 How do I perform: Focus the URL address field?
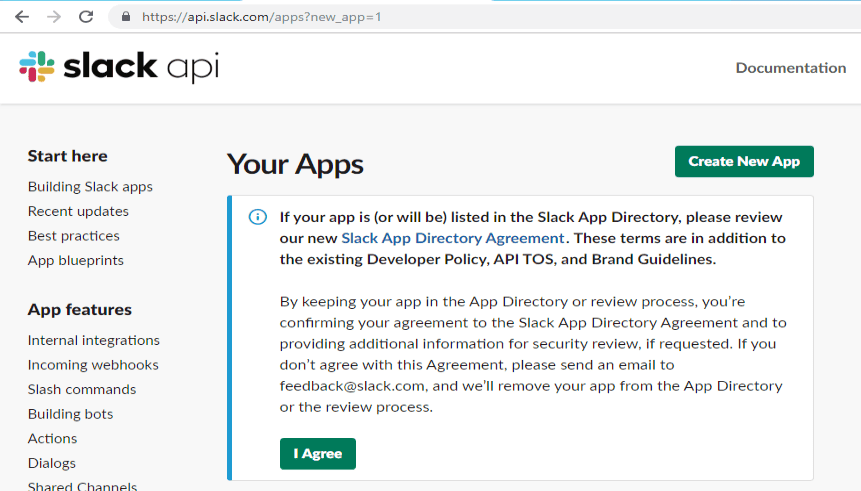pyautogui.click(x=483, y=17)
